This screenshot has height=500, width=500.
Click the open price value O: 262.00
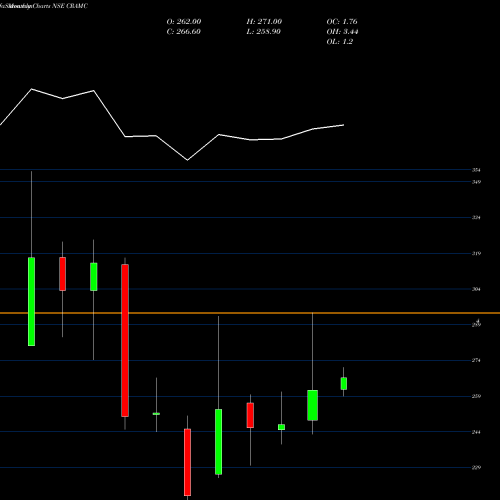184,22
